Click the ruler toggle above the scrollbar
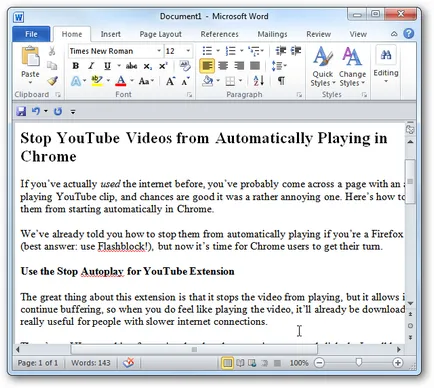The height and width of the screenshot is (388, 434). pyautogui.click(x=410, y=129)
